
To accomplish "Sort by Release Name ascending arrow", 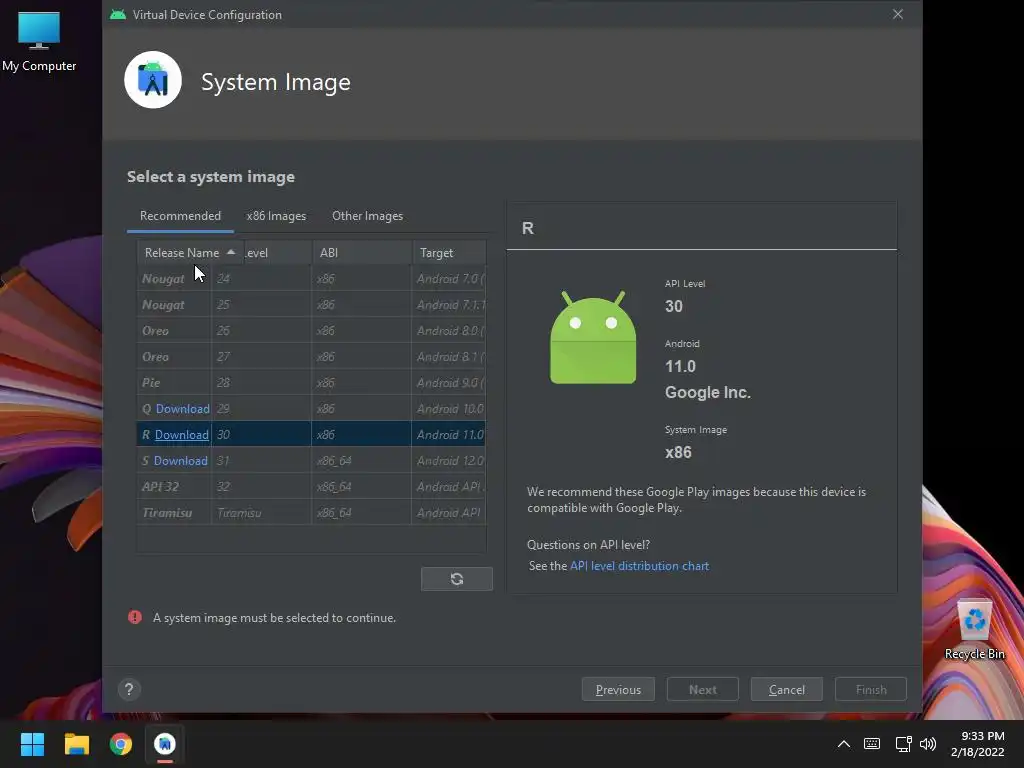I will click(x=231, y=252).
